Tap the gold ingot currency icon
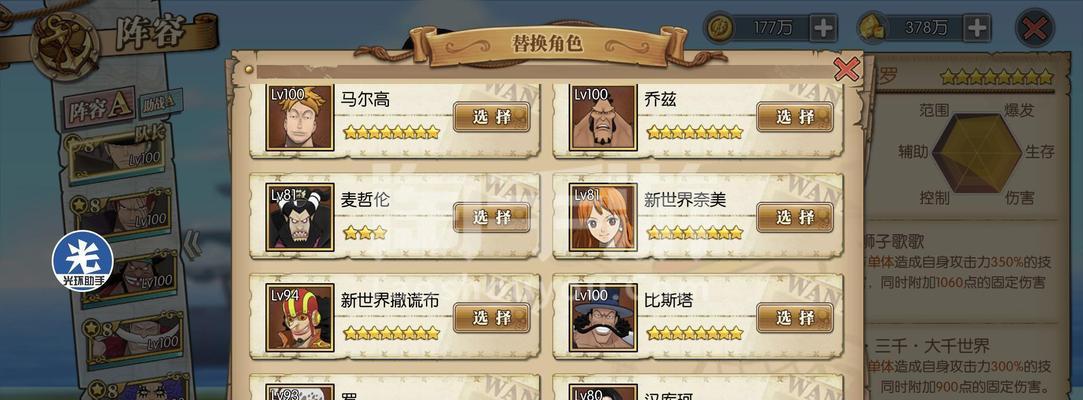 click(x=872, y=28)
